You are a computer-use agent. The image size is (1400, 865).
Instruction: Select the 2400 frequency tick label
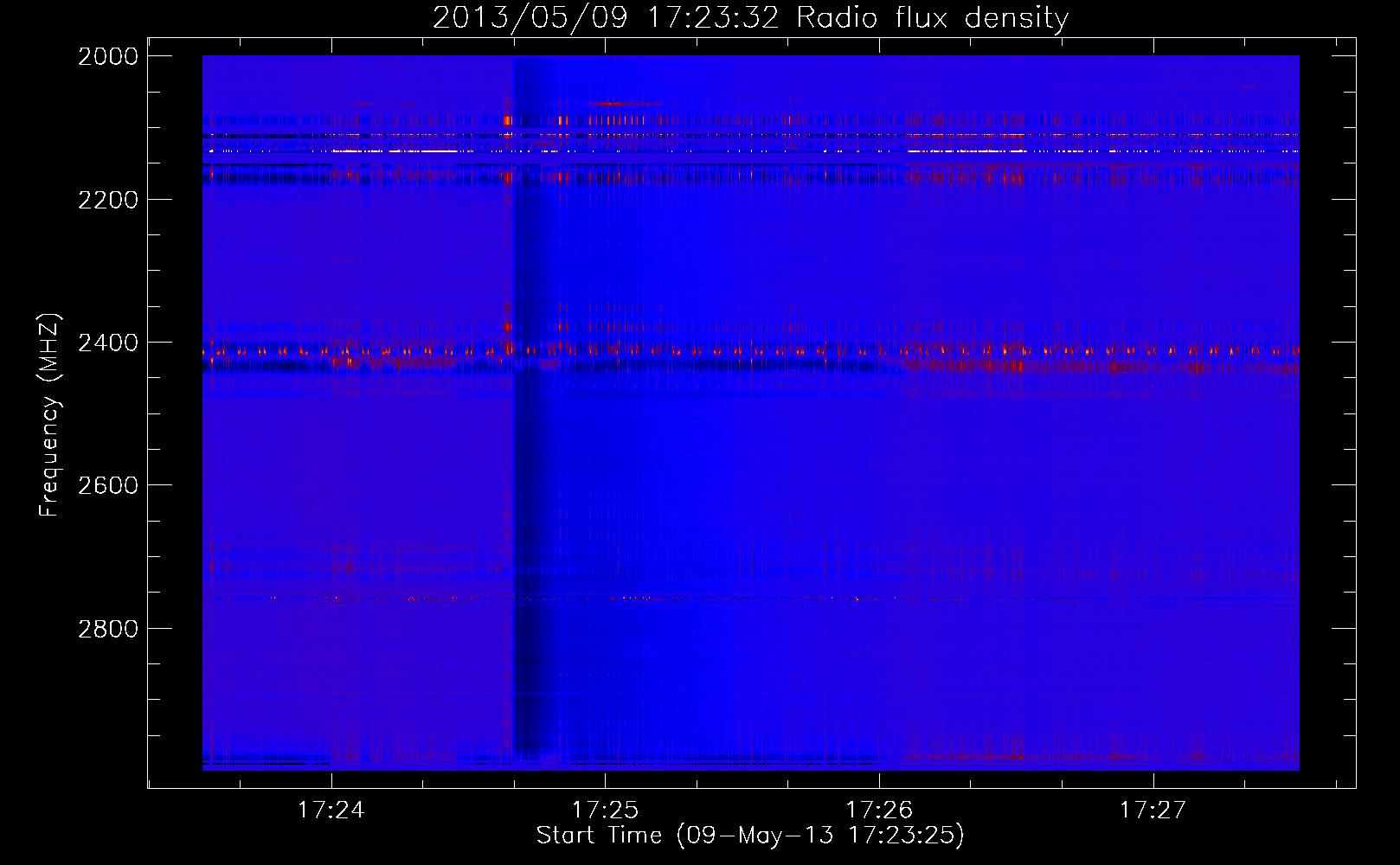[107, 343]
